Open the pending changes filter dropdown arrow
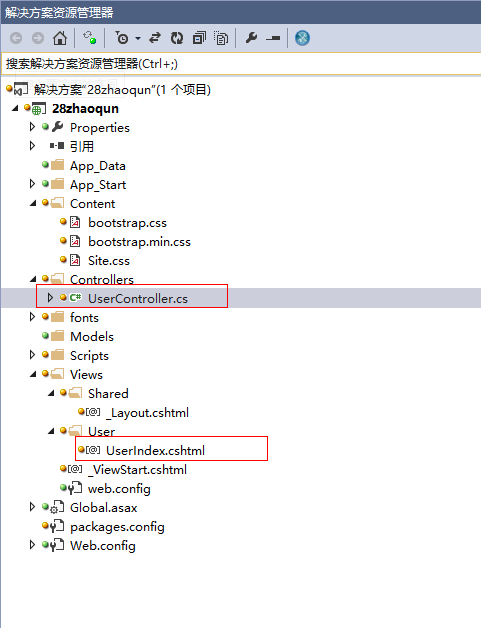The image size is (481, 628). [138, 38]
